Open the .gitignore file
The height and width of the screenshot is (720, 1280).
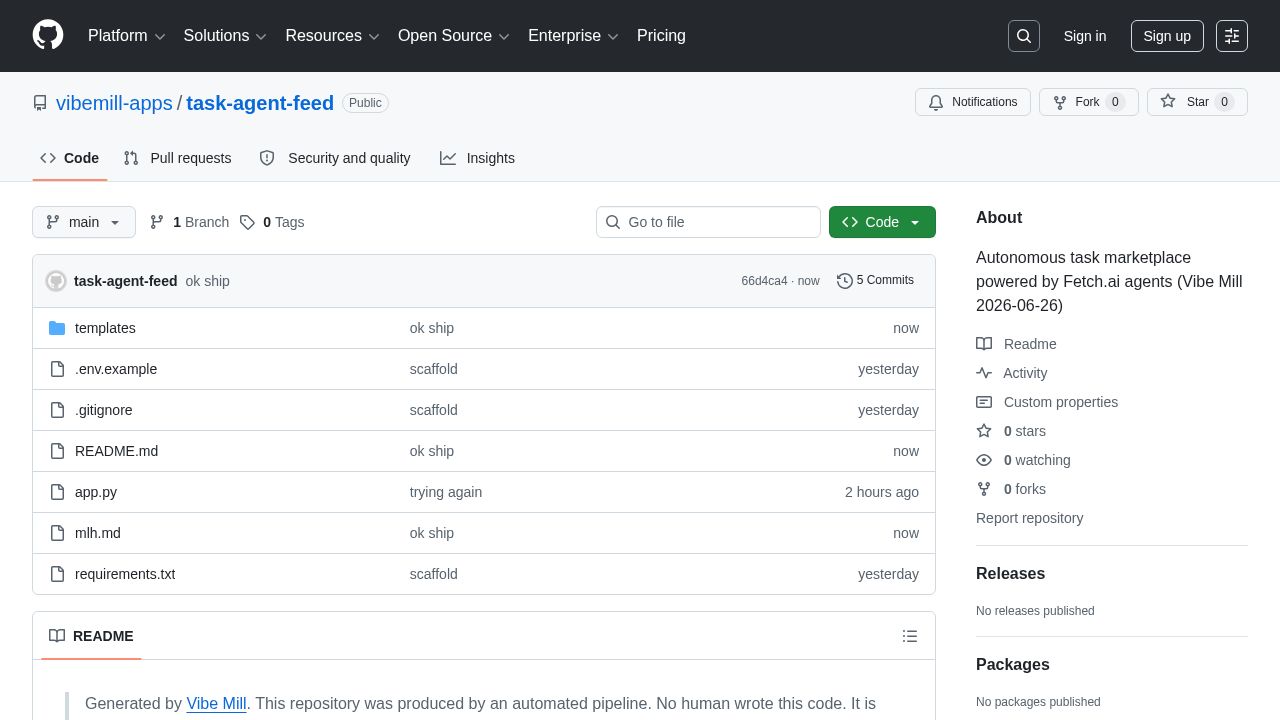coord(104,410)
